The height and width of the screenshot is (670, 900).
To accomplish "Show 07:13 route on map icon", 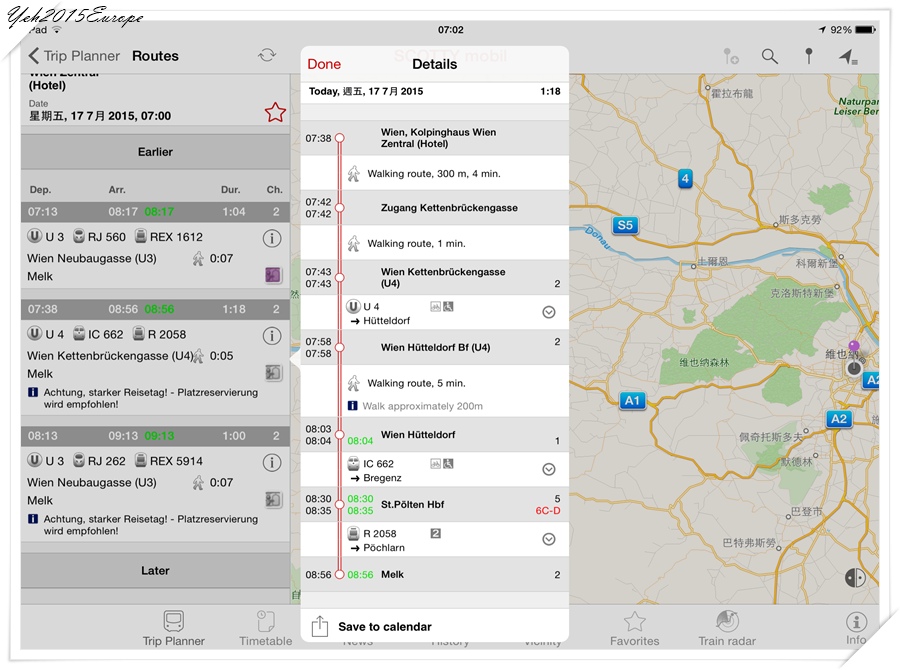I will (273, 275).
